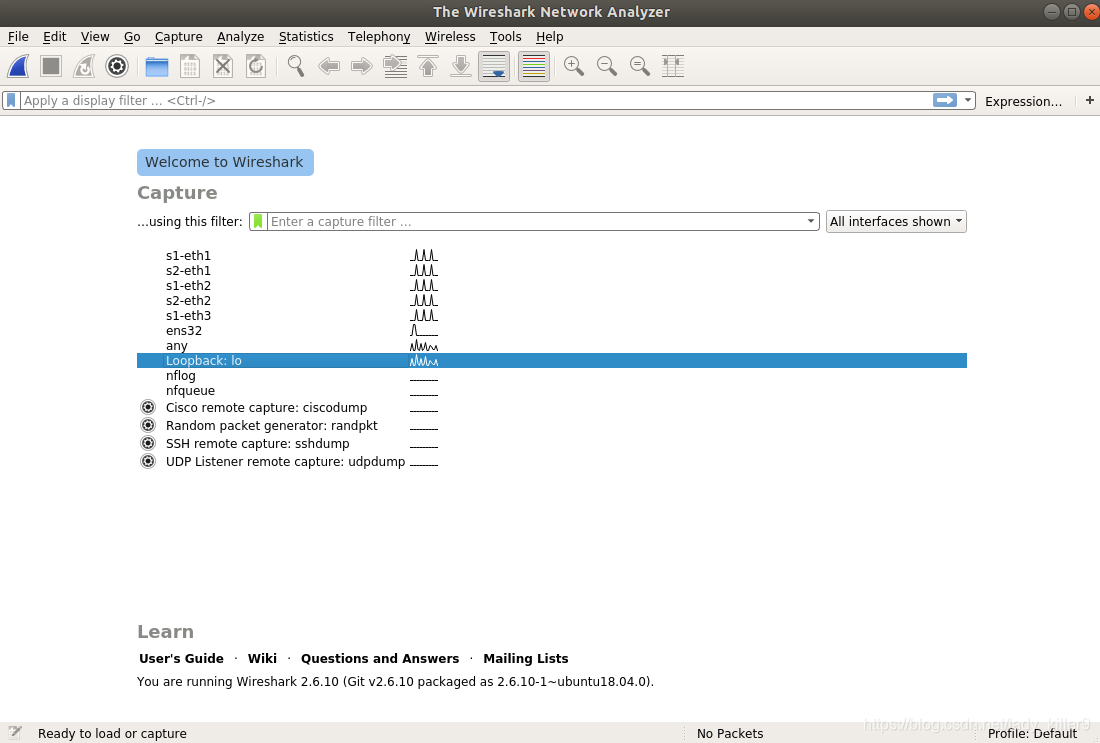Select the s2-eth2 interface
The width and height of the screenshot is (1100, 743).
coord(551,300)
